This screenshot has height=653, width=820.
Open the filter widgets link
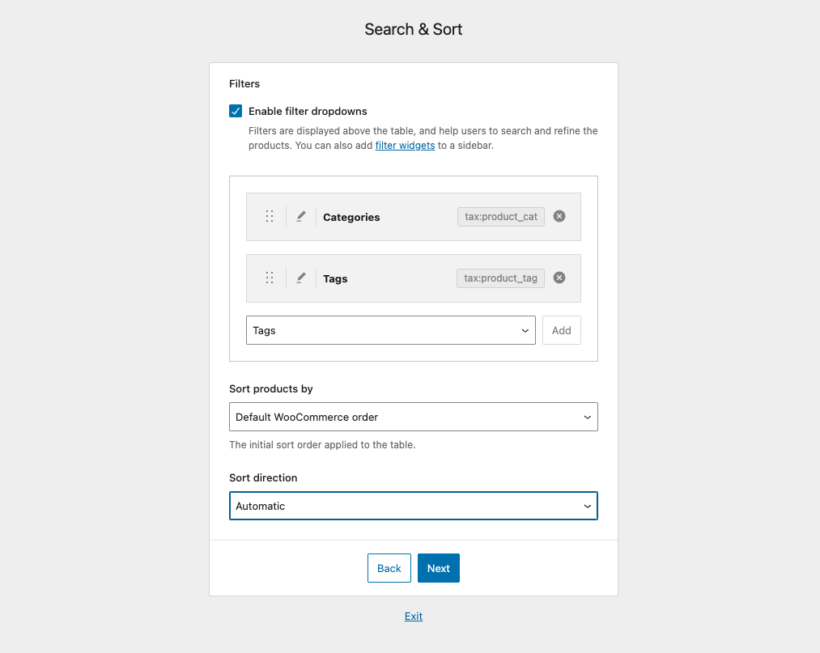405,144
